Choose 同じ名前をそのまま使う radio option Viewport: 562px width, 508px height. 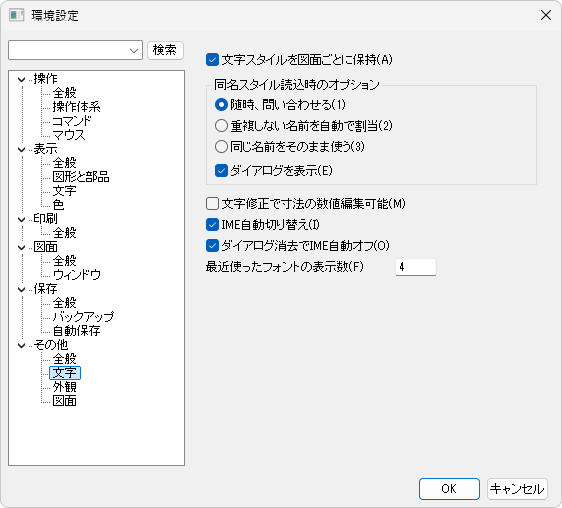point(221,146)
